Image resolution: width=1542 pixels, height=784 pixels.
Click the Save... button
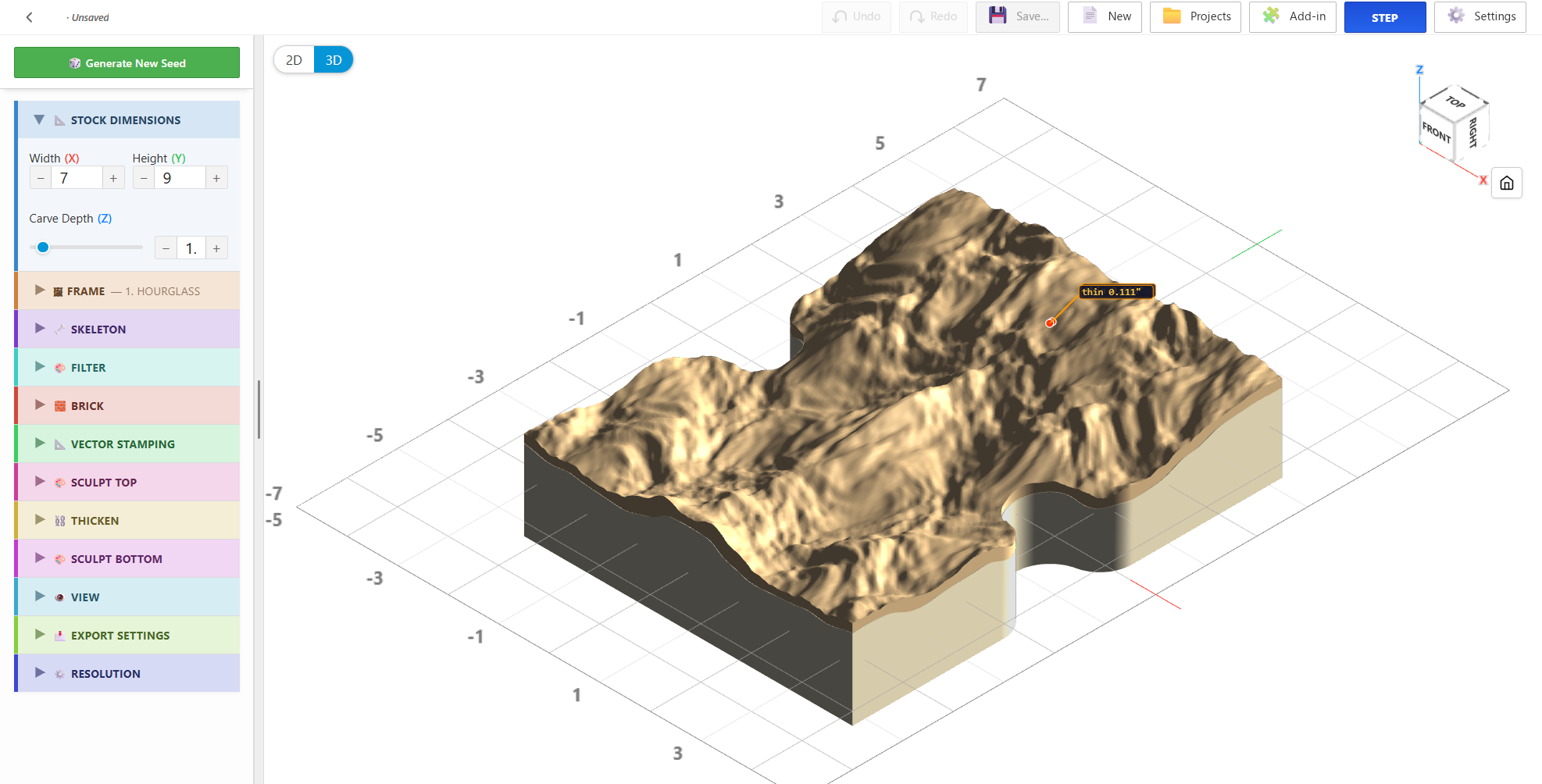coord(1017,16)
